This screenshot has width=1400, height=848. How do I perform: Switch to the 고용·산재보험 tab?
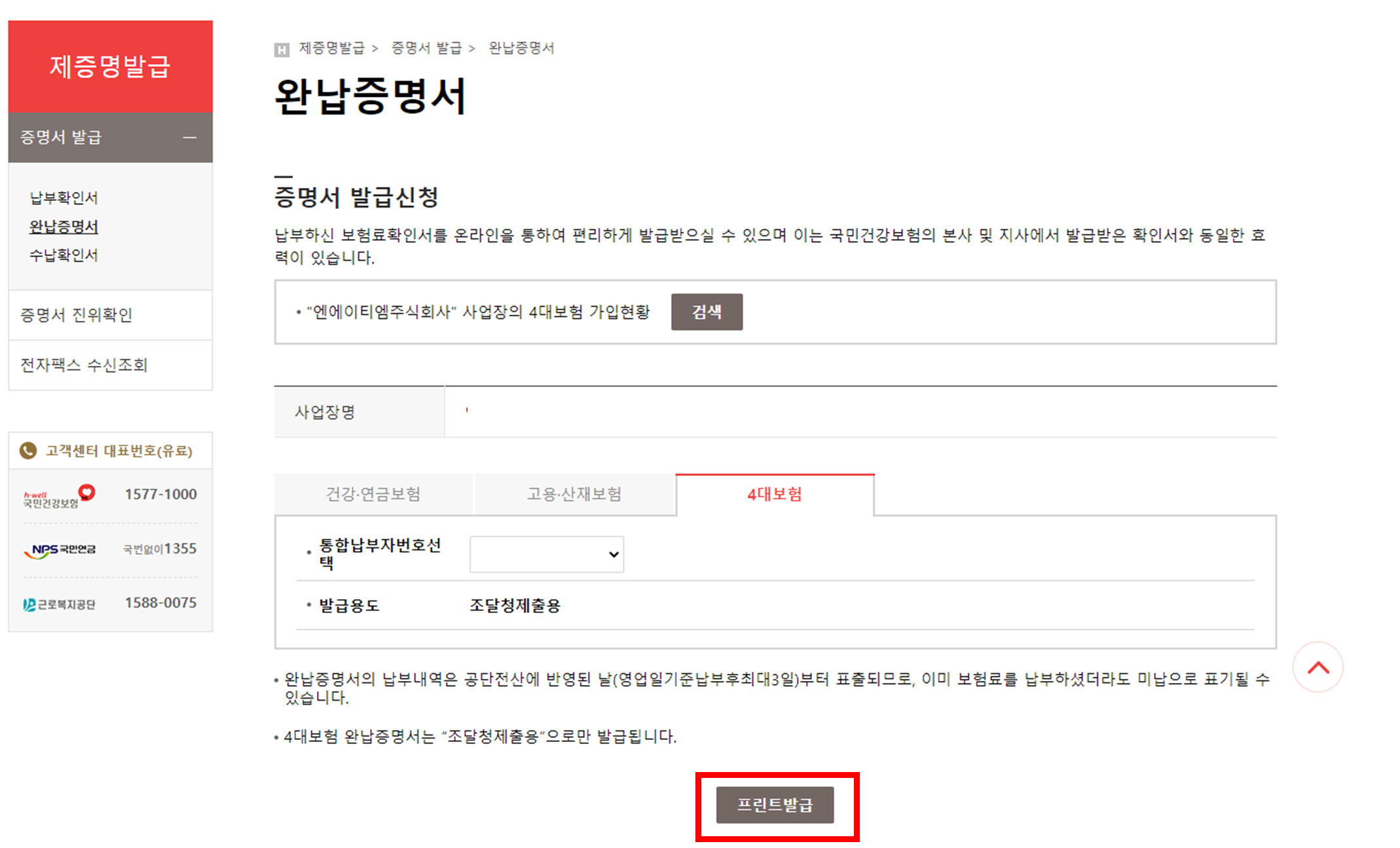click(574, 494)
